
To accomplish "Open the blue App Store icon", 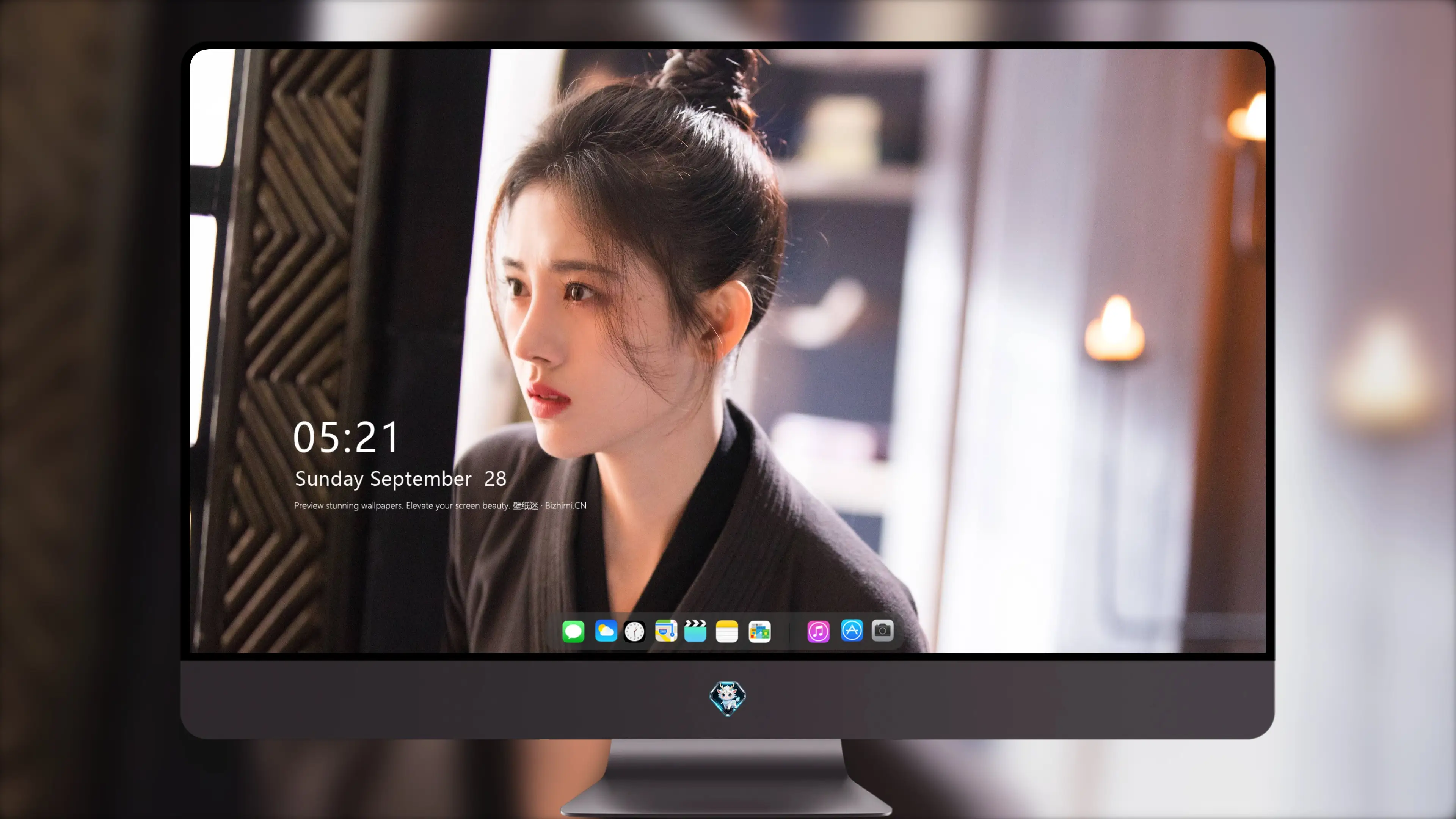I will tap(852, 630).
